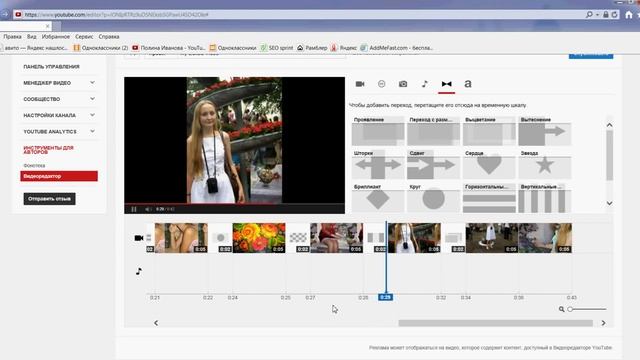
Task: Pick the Проявление transition
Action: coord(378,131)
